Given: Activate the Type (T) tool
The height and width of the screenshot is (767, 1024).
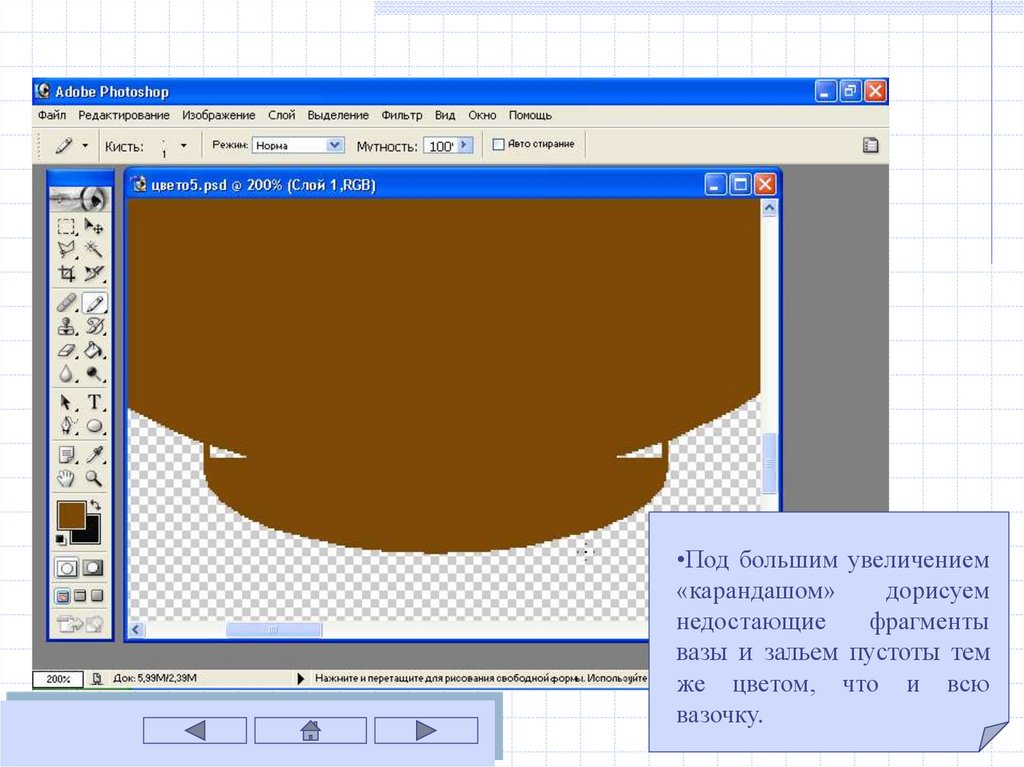Looking at the screenshot, I should tap(94, 402).
